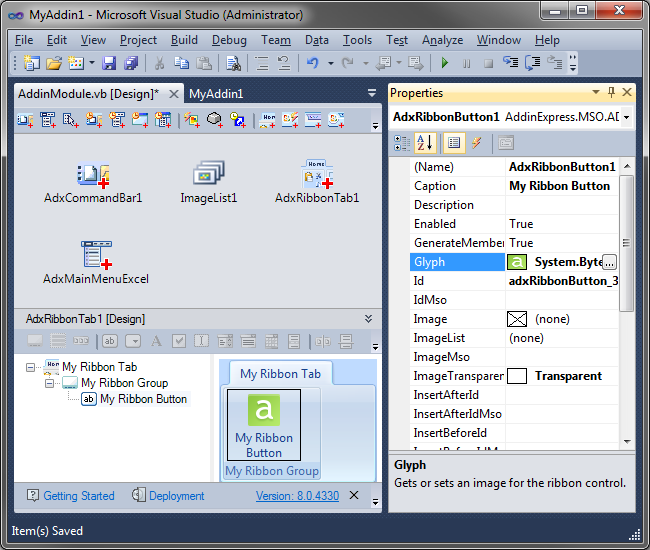This screenshot has height=550, width=650.
Task: Edit the (Name) property value
Action: [x=562, y=167]
